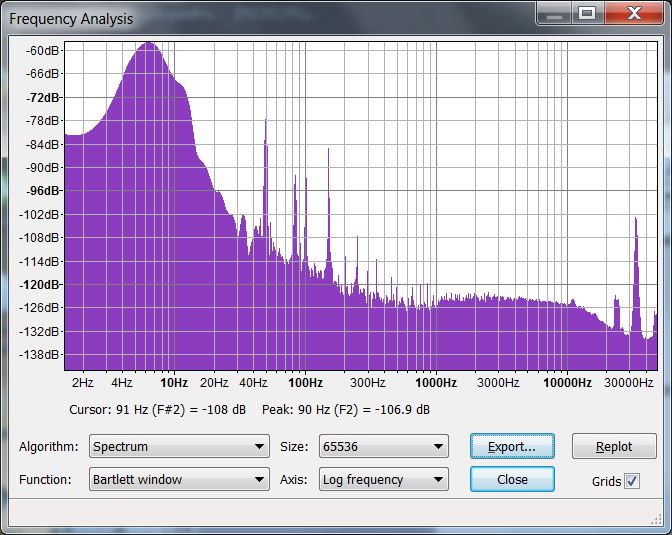Maximize the Frequency Analysis window

click(x=587, y=13)
